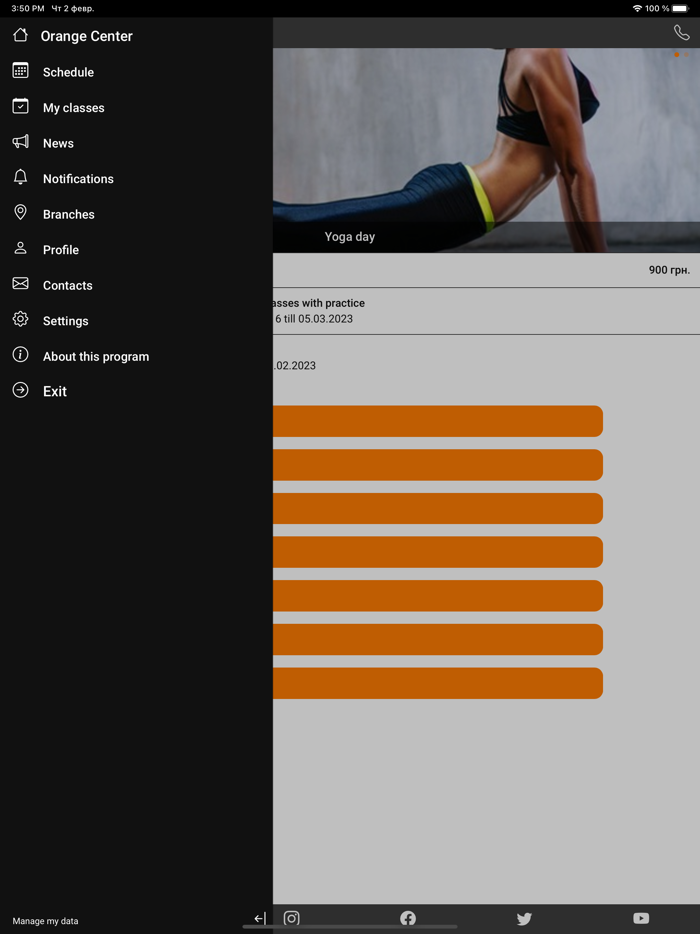Open the Twitter link icon

[524, 919]
